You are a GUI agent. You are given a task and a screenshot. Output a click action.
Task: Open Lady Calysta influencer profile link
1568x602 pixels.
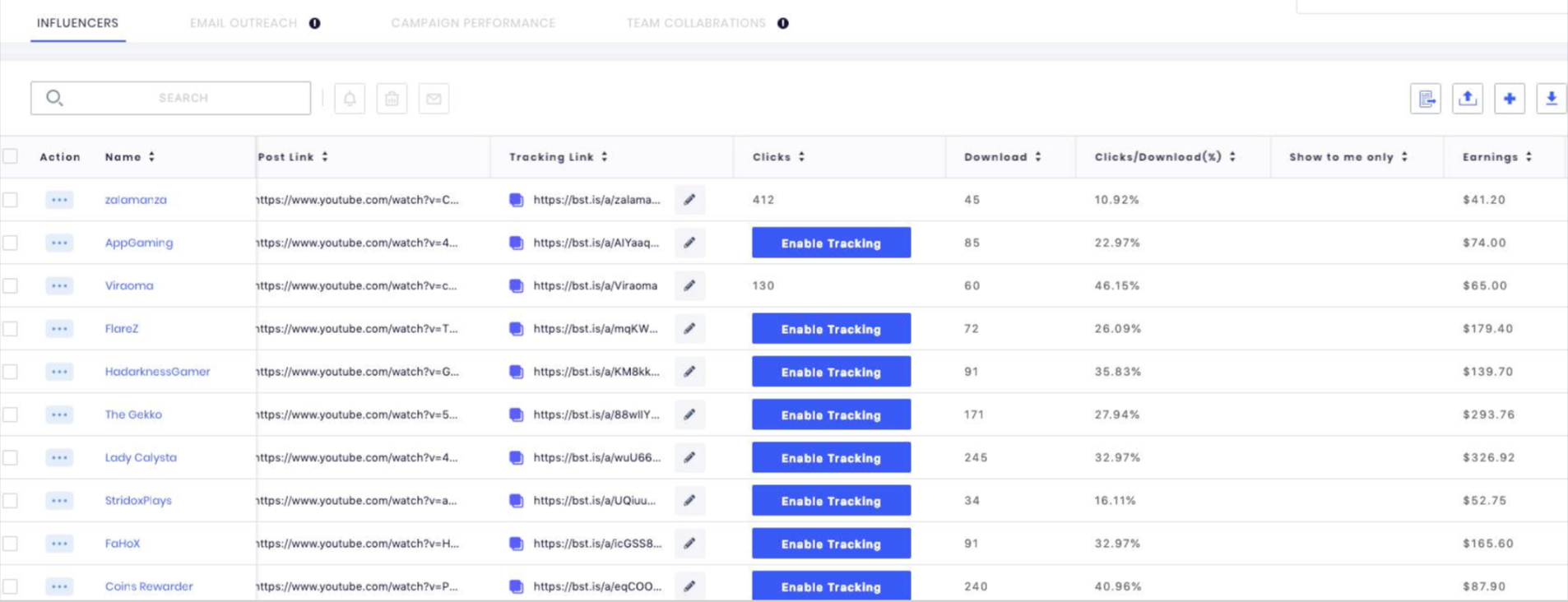point(141,457)
